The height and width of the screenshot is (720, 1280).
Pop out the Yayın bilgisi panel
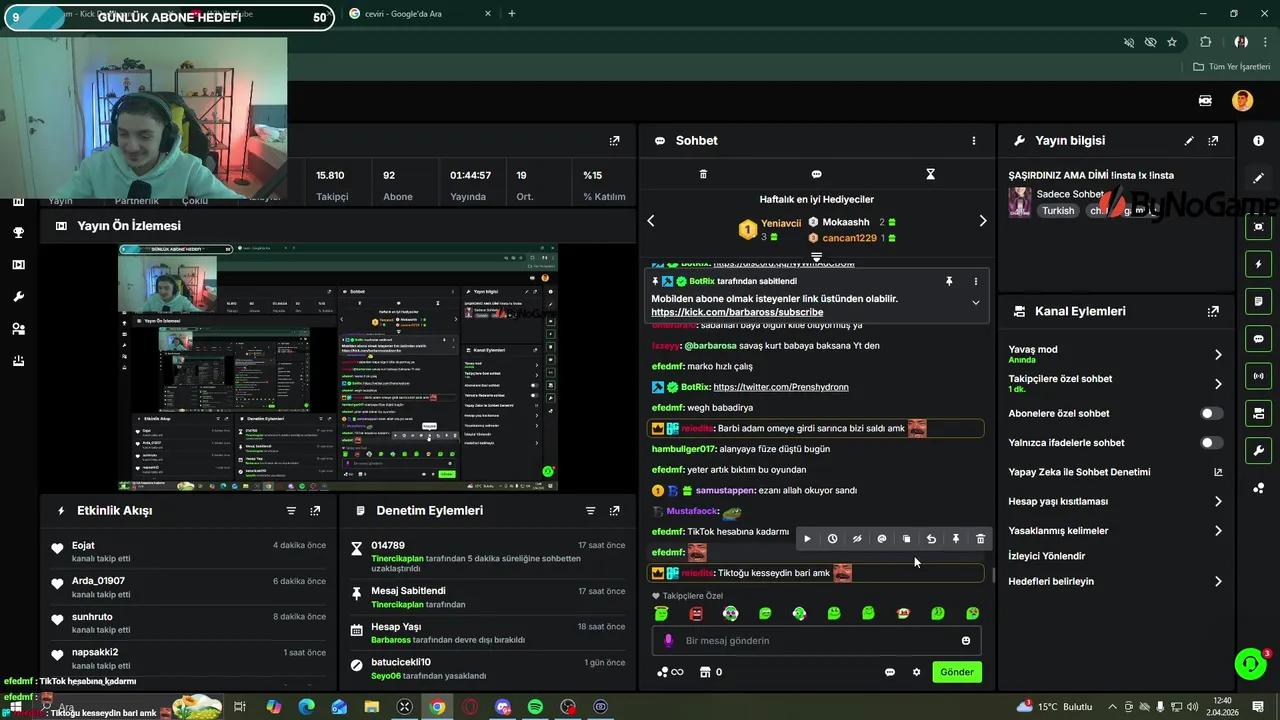(x=1213, y=141)
